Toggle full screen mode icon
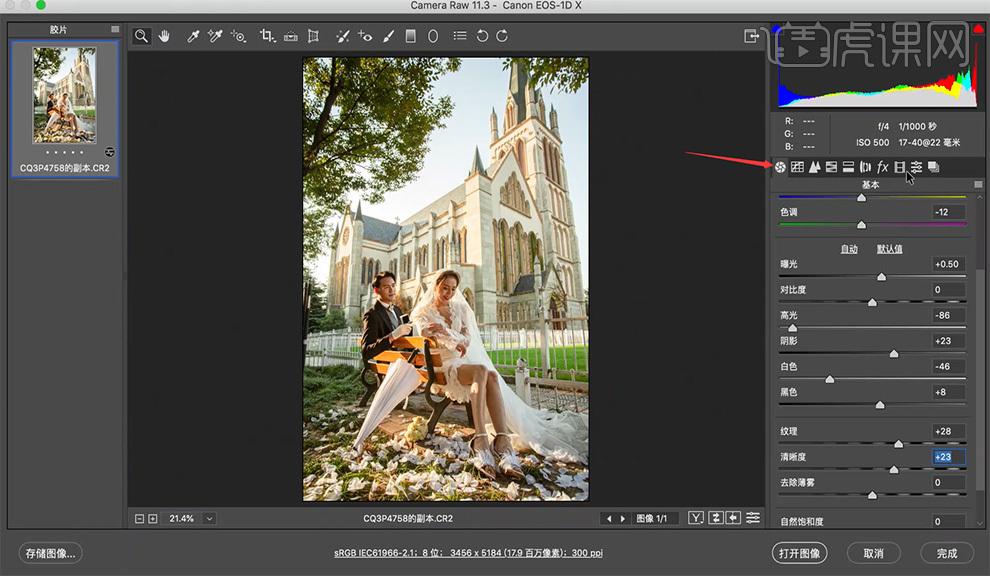 tap(752, 36)
